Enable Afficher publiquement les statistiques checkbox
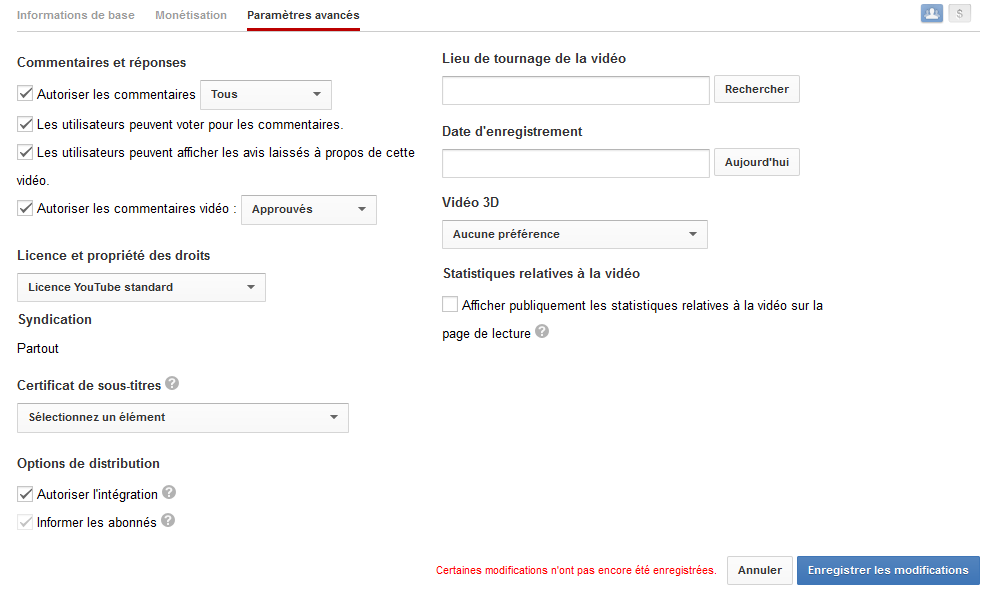 point(450,304)
